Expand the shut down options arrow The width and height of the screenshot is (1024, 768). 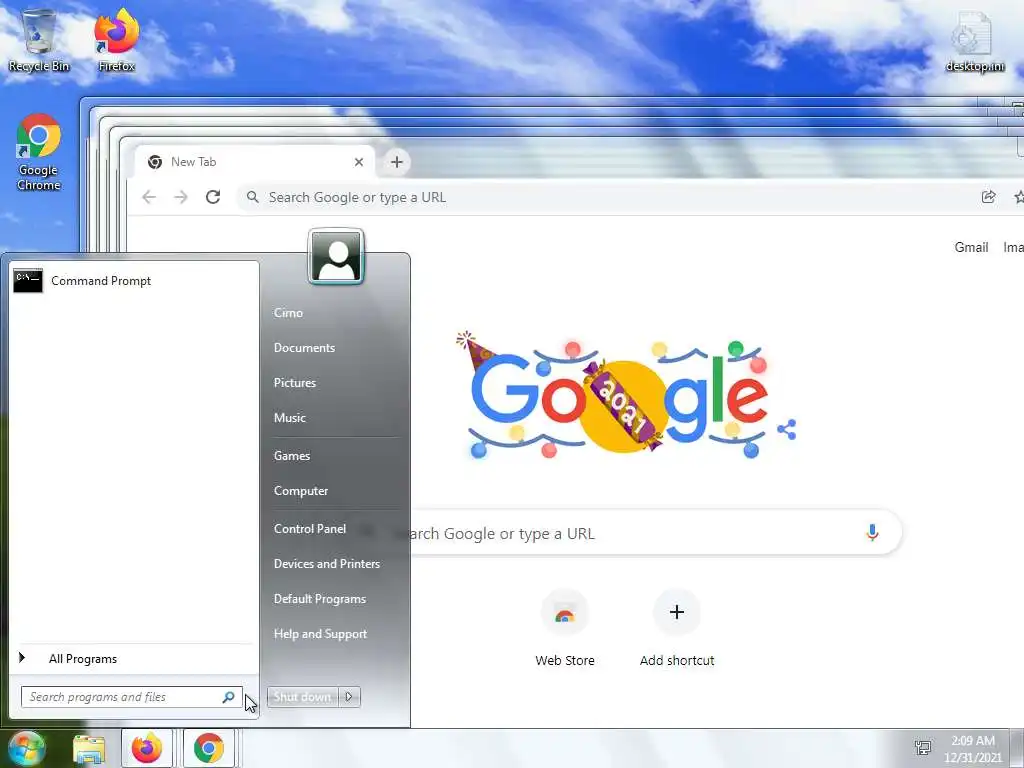pos(349,697)
